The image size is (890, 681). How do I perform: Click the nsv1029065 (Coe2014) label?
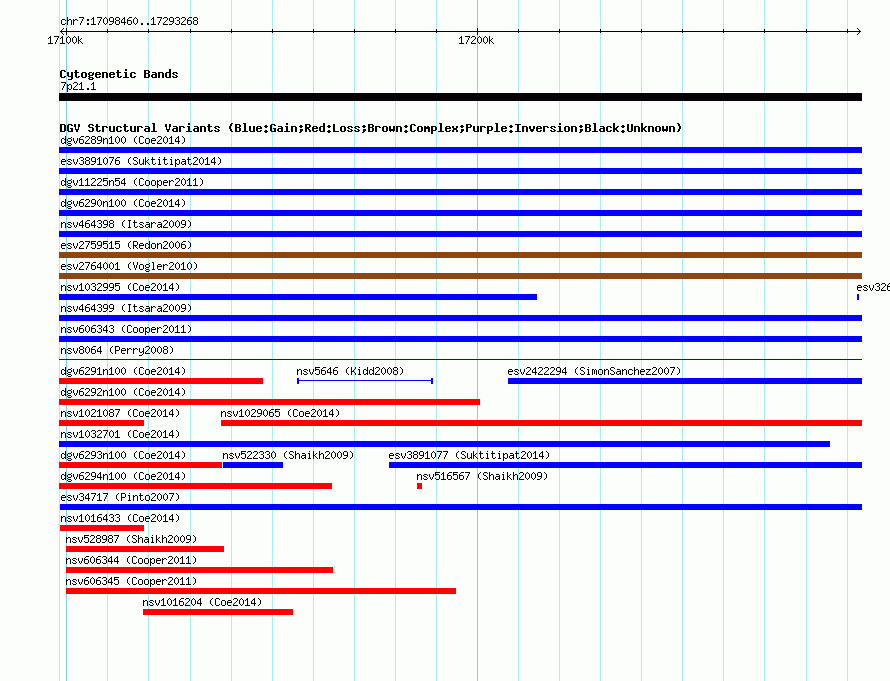click(x=280, y=413)
